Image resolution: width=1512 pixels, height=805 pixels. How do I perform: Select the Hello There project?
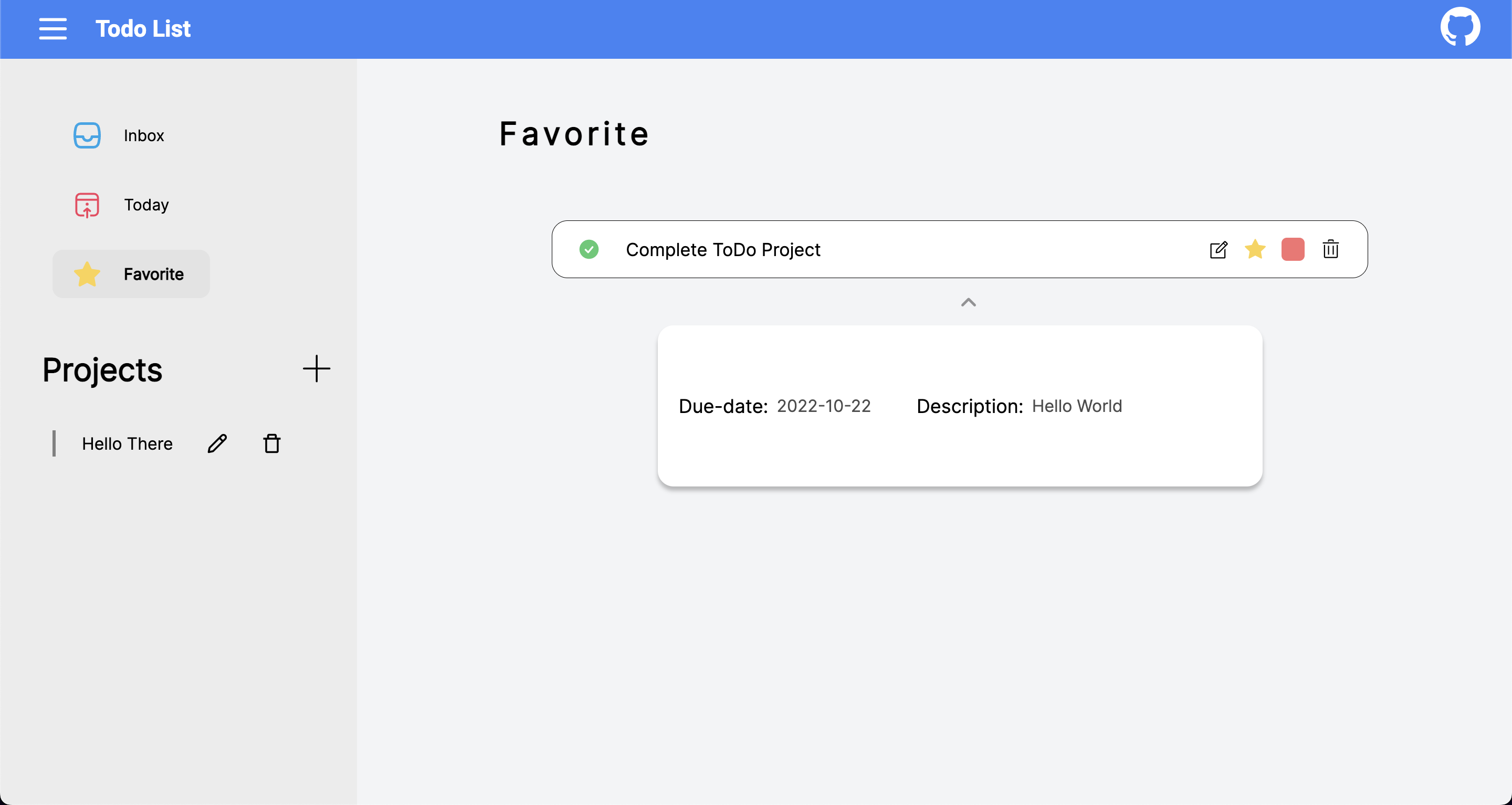pyautogui.click(x=127, y=443)
